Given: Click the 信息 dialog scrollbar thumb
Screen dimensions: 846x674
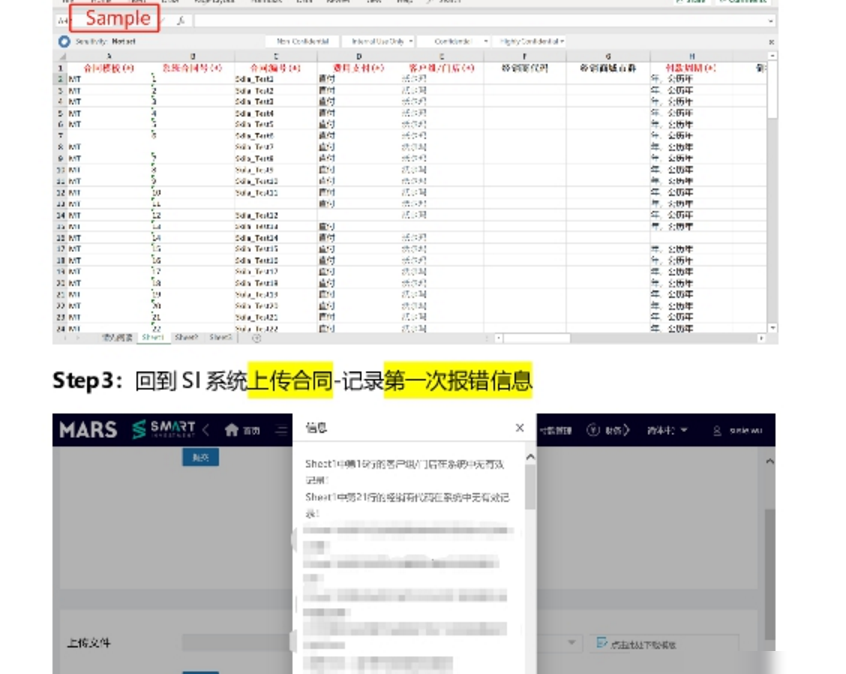Looking at the screenshot, I should click(x=530, y=487).
